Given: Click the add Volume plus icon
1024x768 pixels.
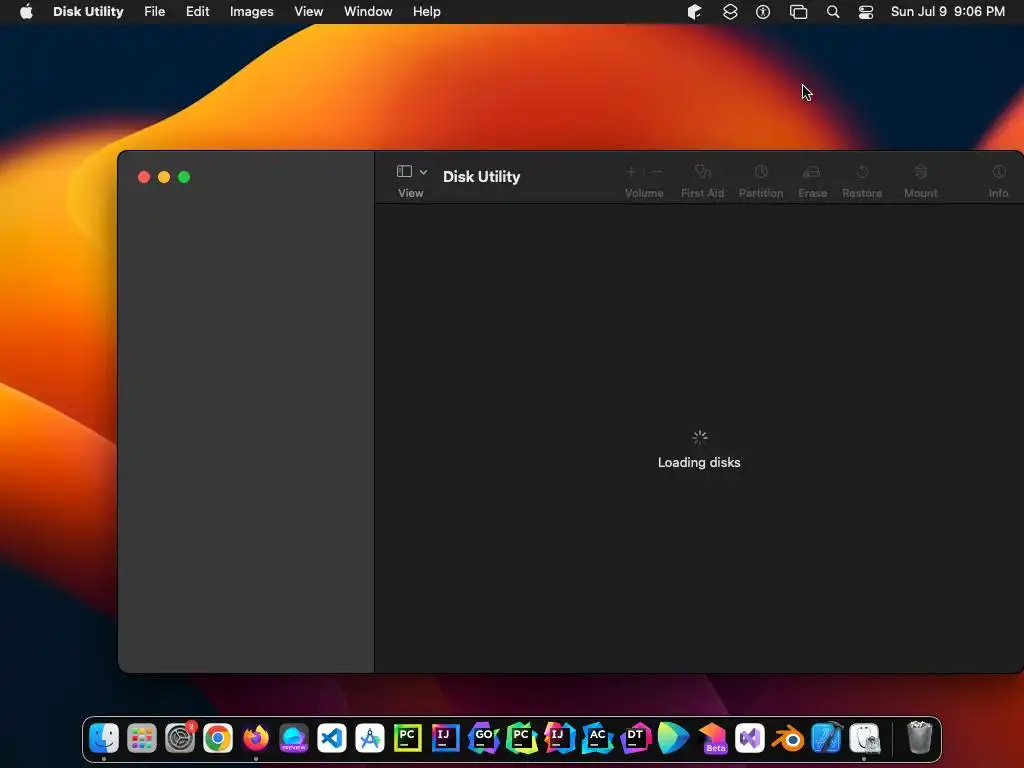Looking at the screenshot, I should [x=631, y=171].
